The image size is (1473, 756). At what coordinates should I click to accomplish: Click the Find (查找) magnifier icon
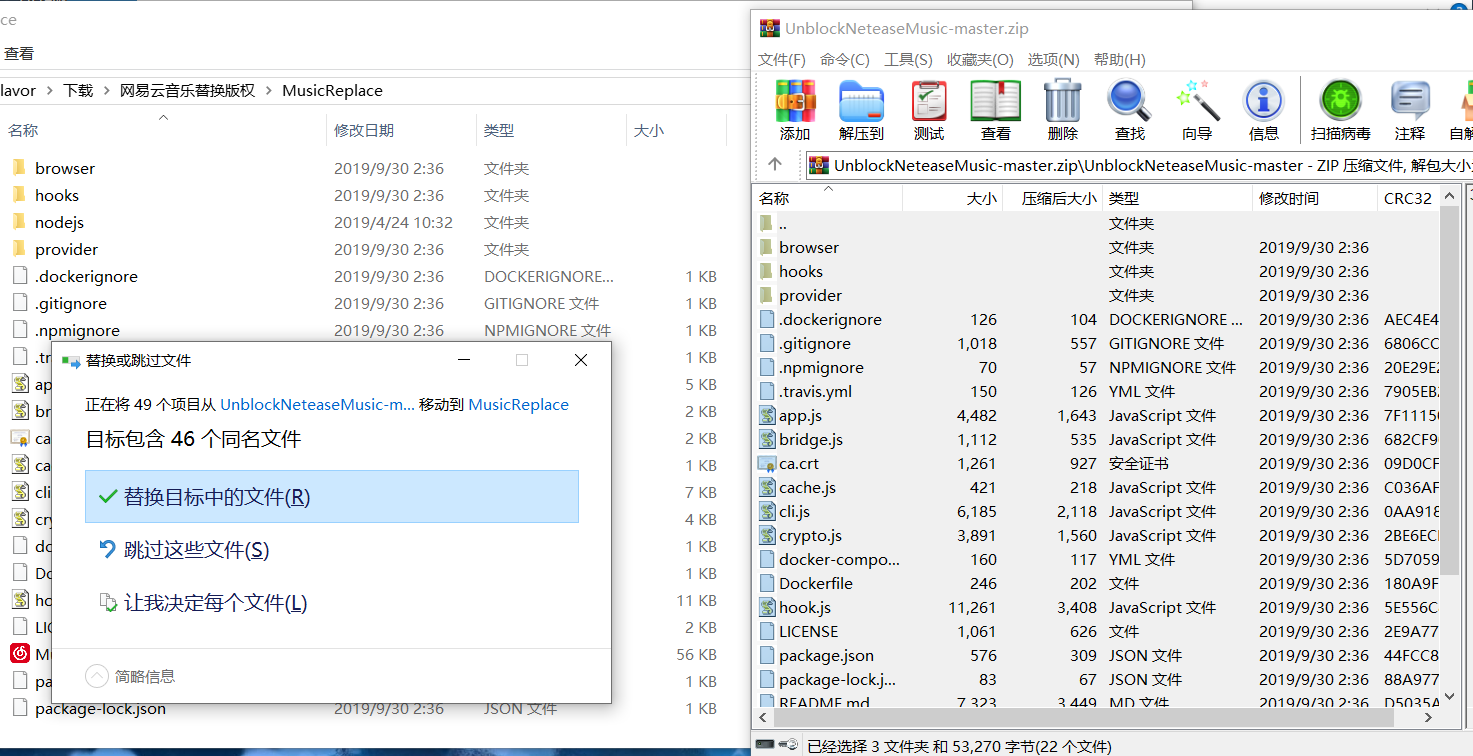pos(1129,101)
